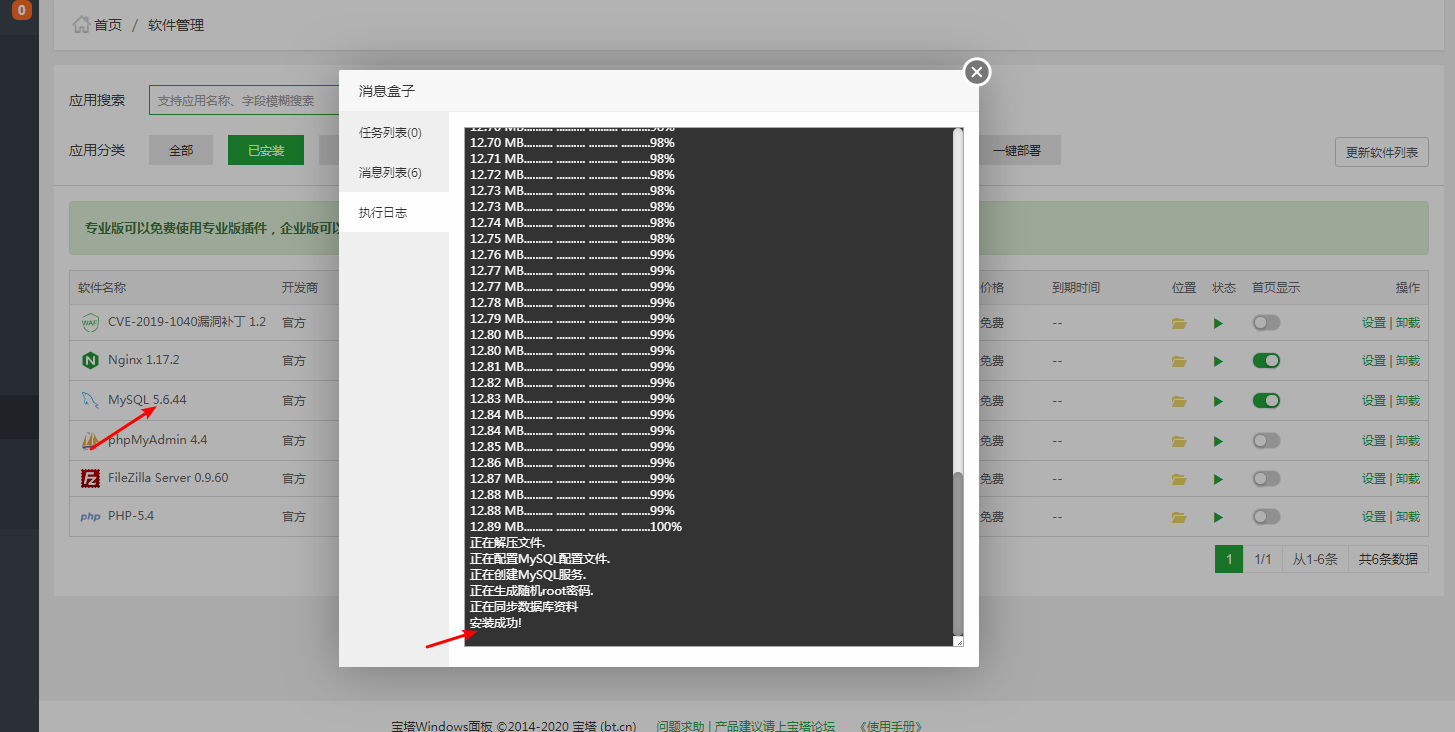Screen dimensions: 1455x732
Task: Disable homepage display for Nginx 1.17.2
Action: pyautogui.click(x=1266, y=360)
